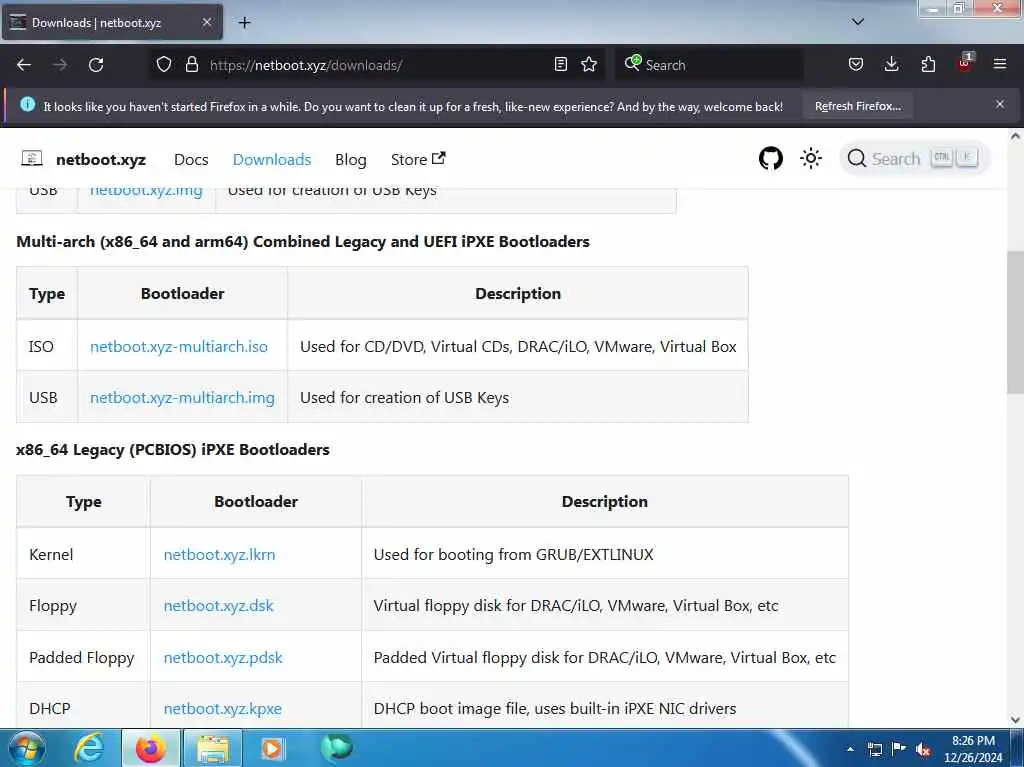Open the Pocket save icon

pyautogui.click(x=856, y=64)
